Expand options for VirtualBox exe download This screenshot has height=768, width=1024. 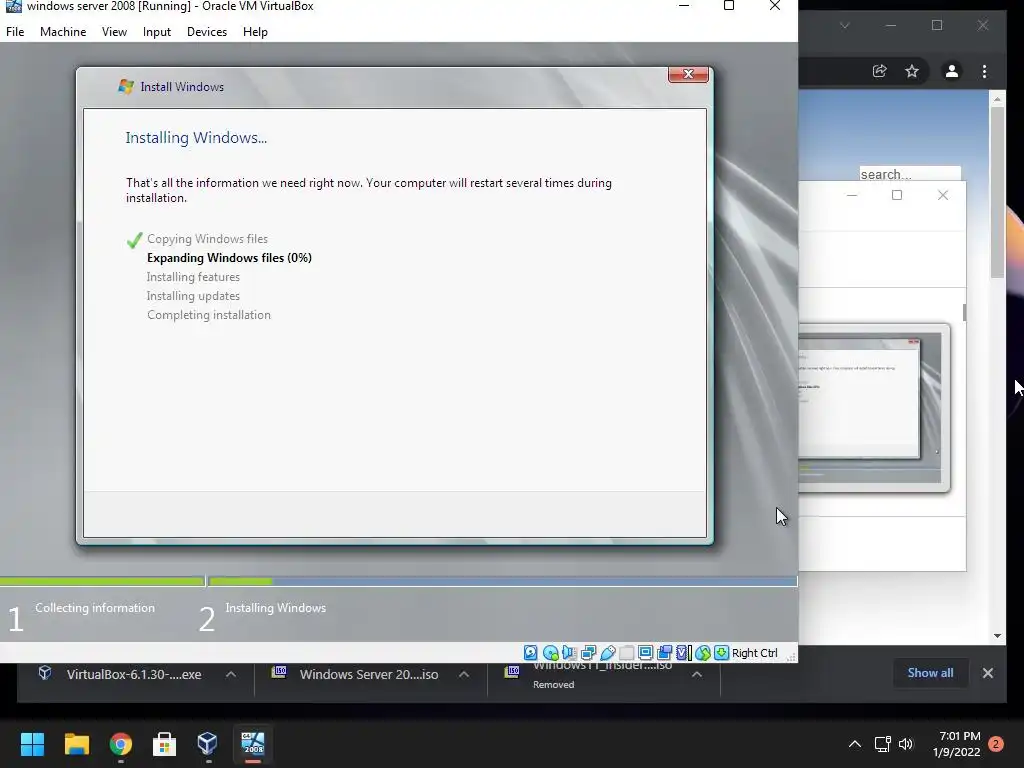pos(231,674)
